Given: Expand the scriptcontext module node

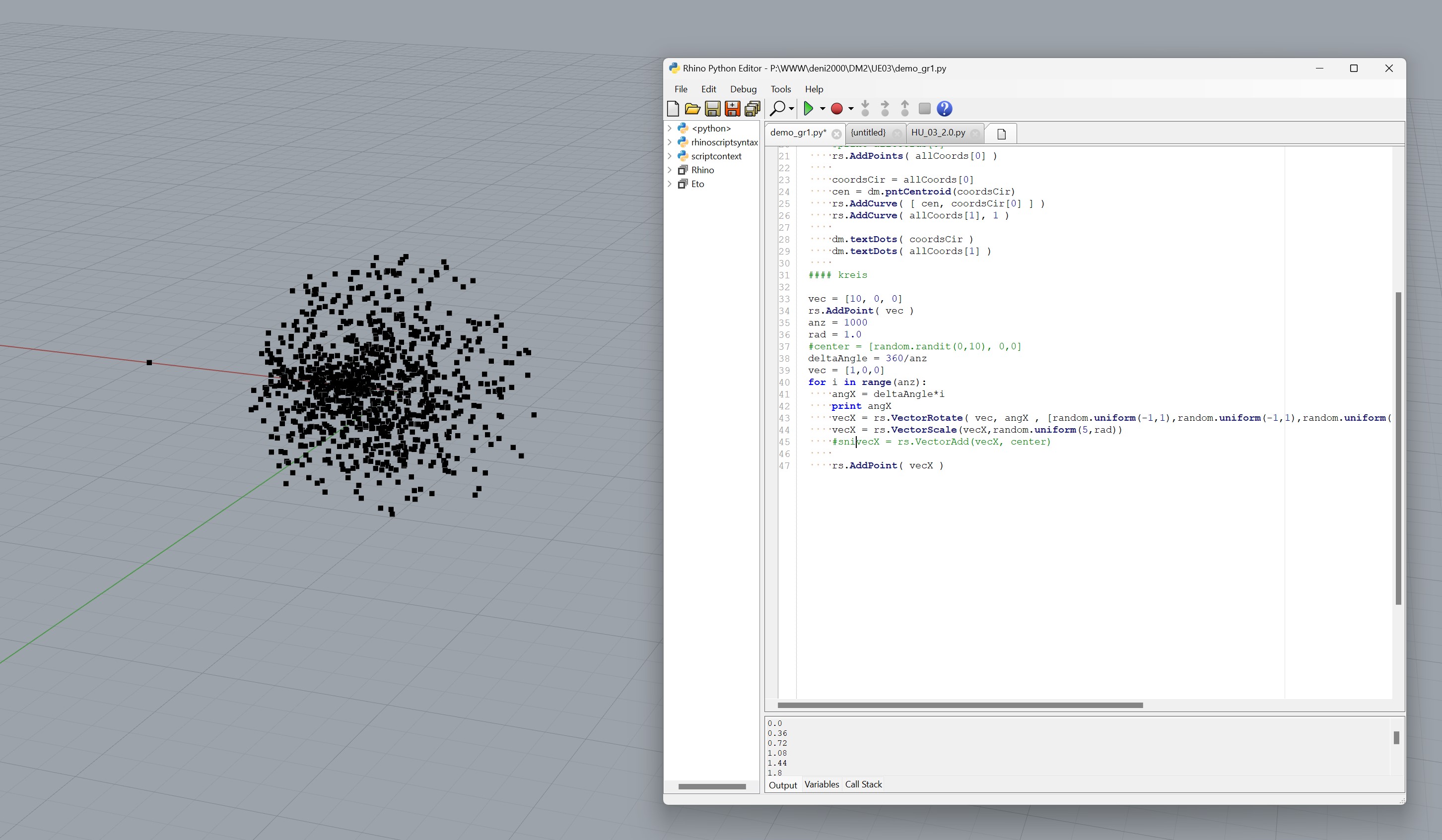Looking at the screenshot, I should tap(670, 156).
